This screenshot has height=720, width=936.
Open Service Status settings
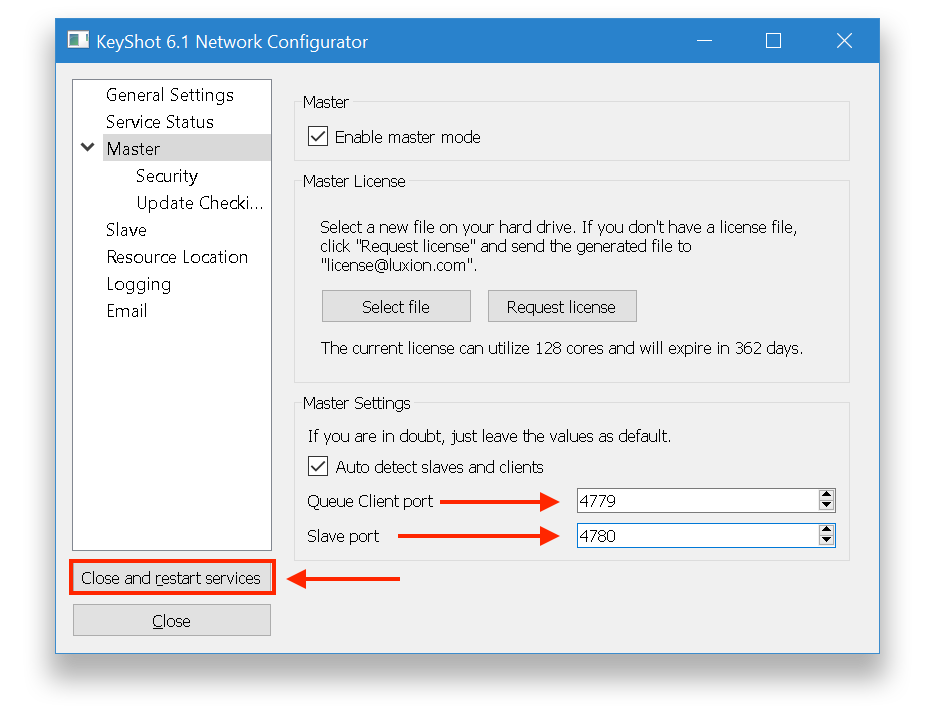tap(160, 121)
